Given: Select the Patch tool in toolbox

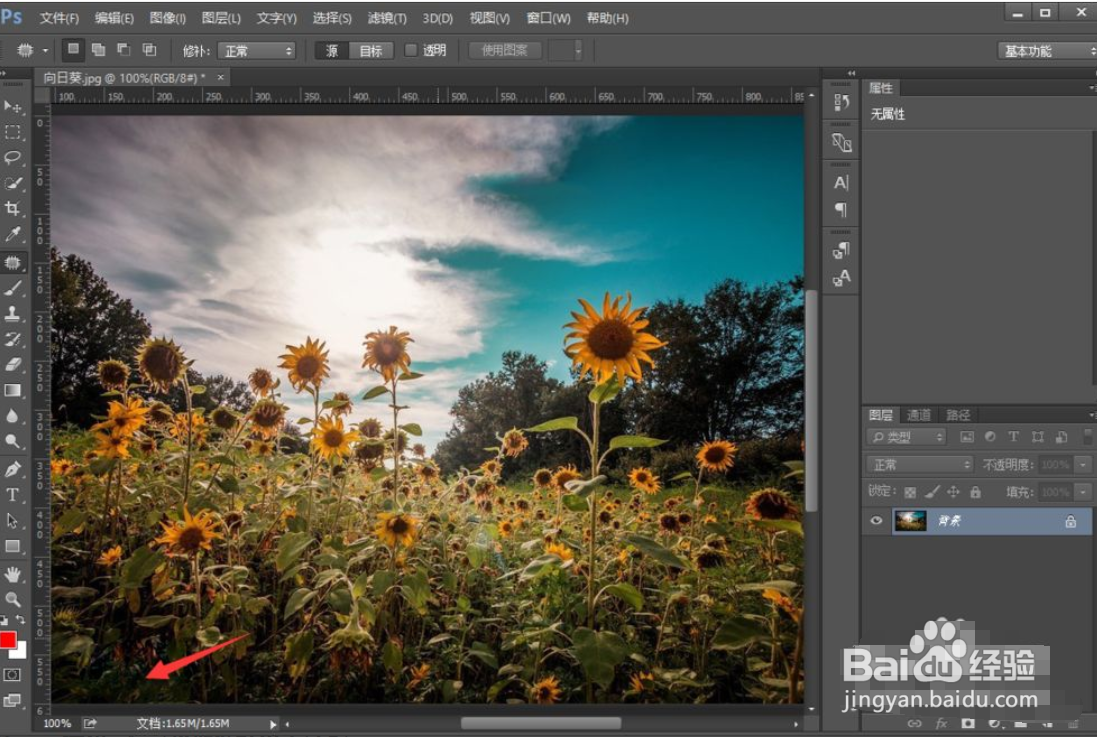Looking at the screenshot, I should (x=13, y=262).
